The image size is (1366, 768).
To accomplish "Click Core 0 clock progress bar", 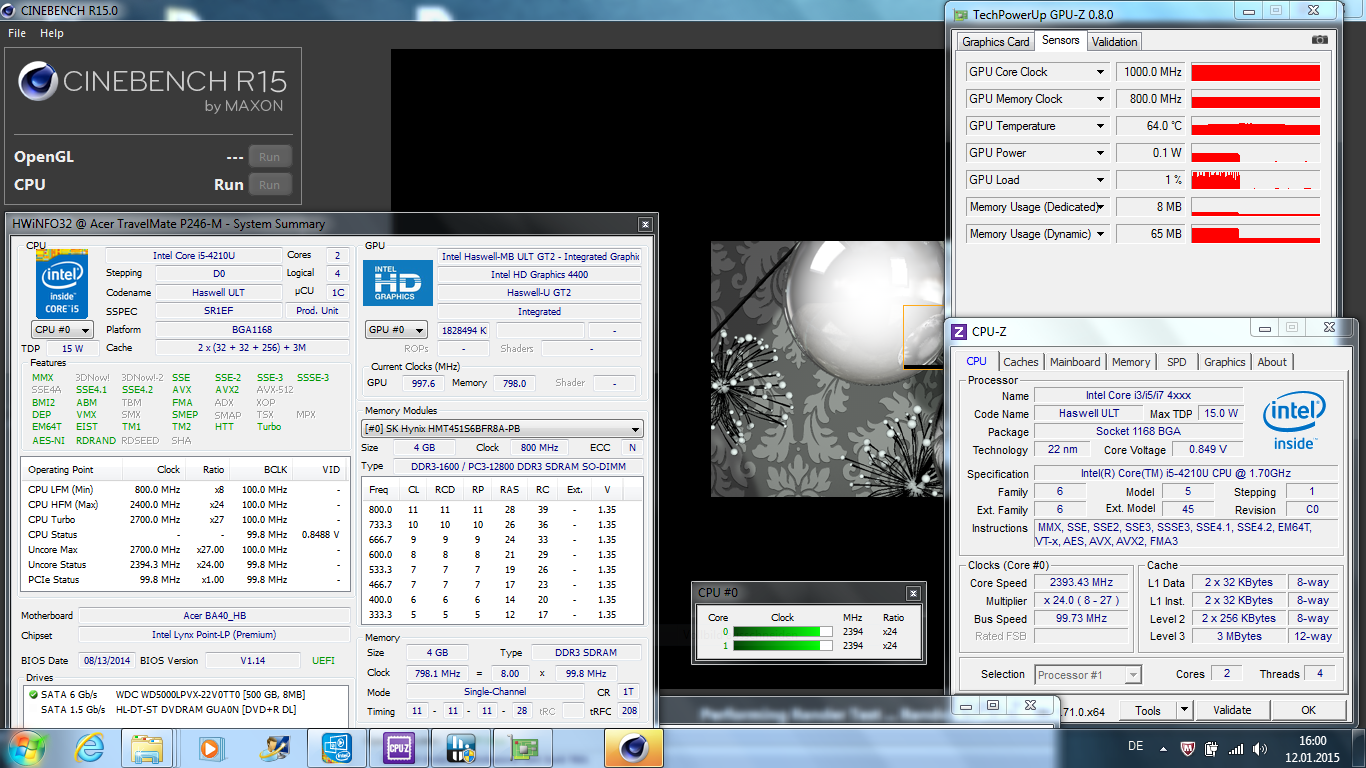I will (x=783, y=632).
